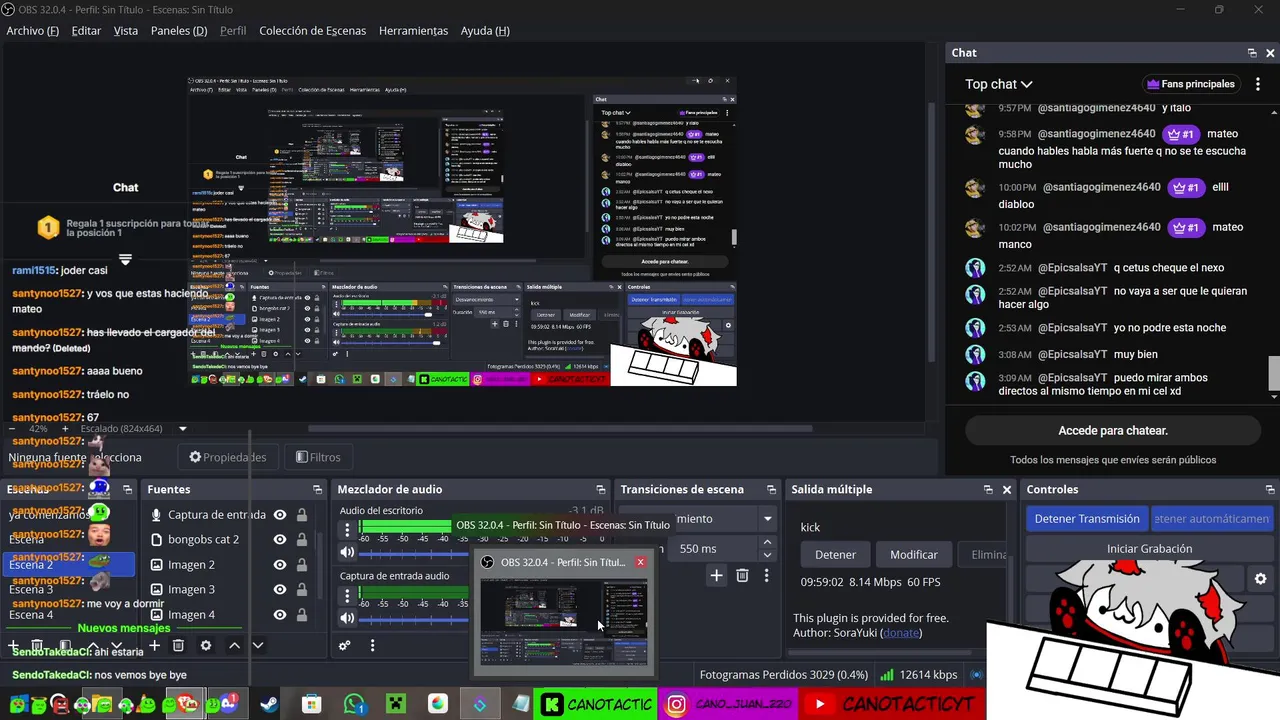
Task: Decrease transition duration with down arrow
Action: tap(767, 554)
